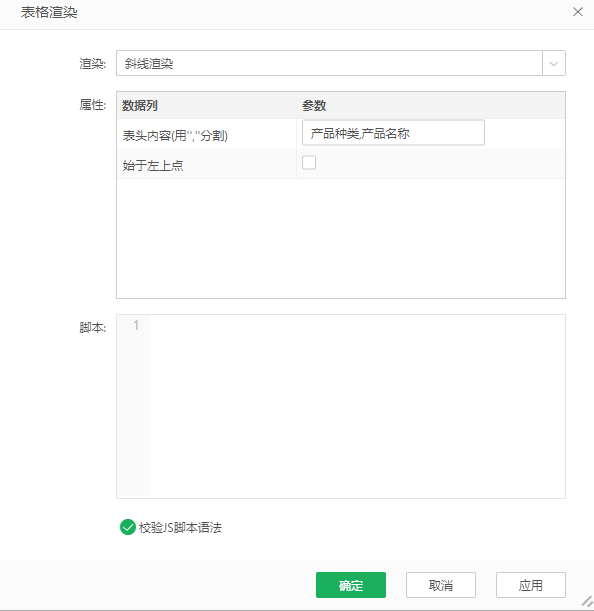Click the 校验JS脚本语法 text label
Screen dimensions: 594x611
pos(180,528)
